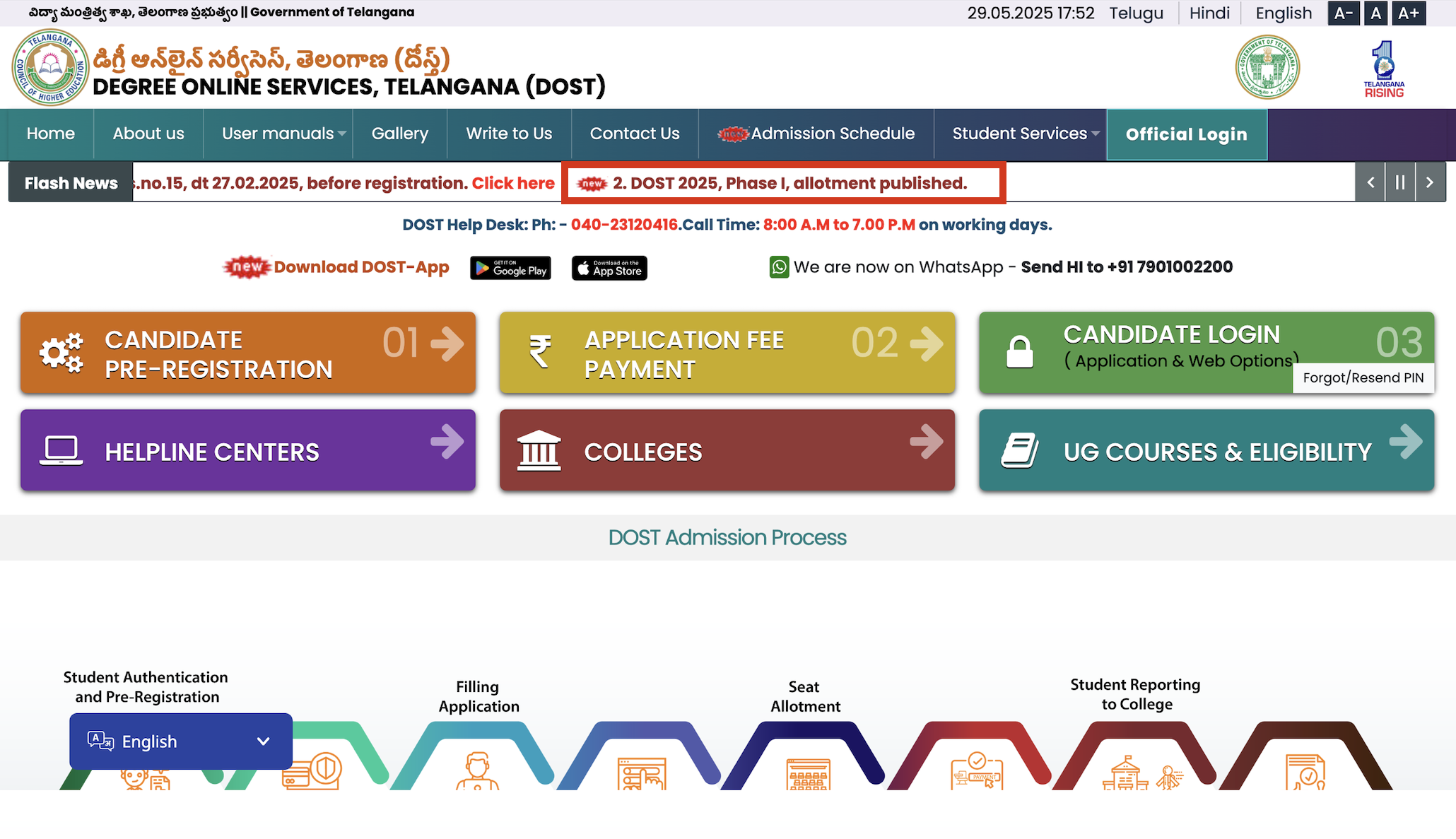Click the Telangana Council of Higher Education logo
Viewport: 1456px width, 839px height.
coord(50,68)
